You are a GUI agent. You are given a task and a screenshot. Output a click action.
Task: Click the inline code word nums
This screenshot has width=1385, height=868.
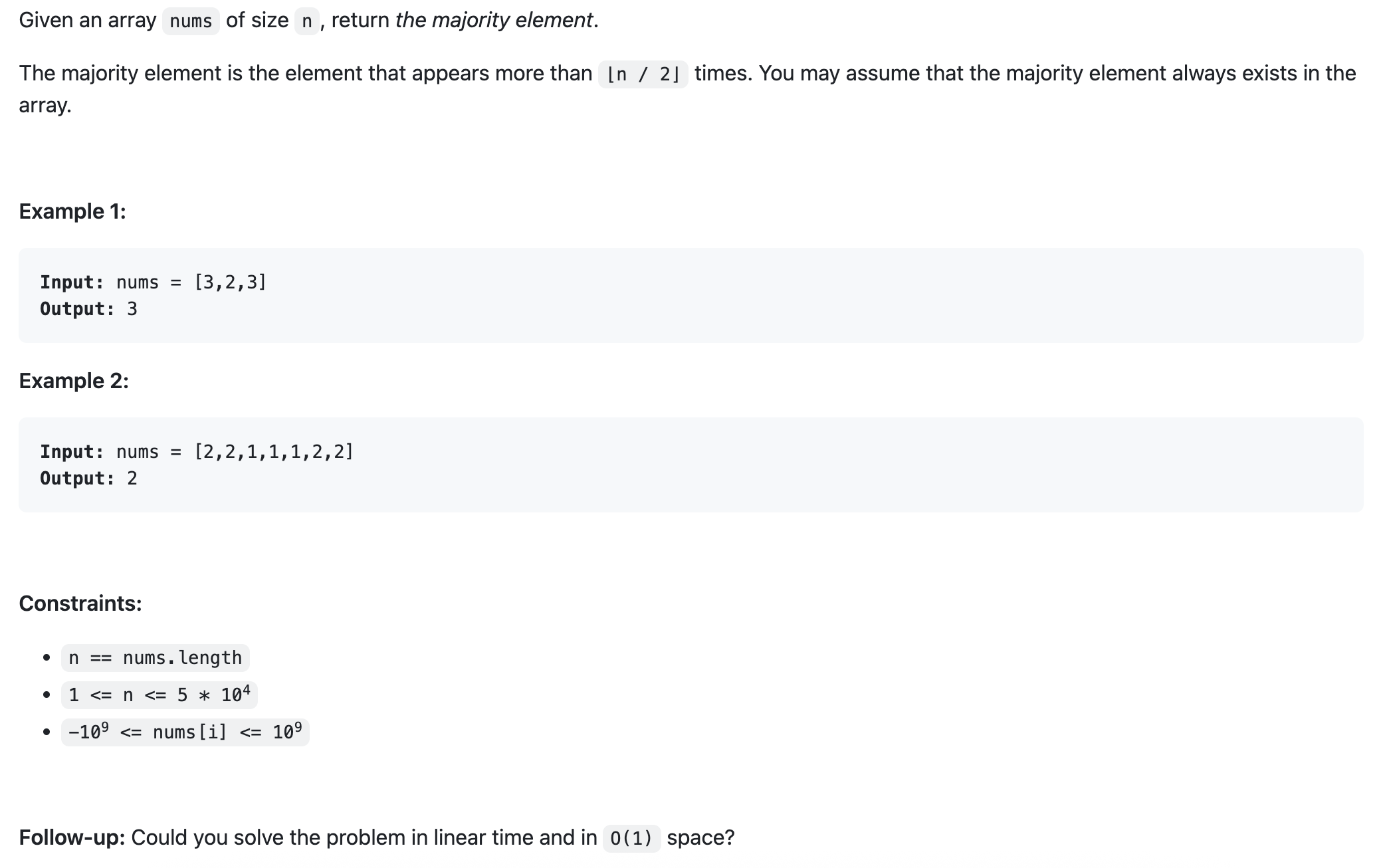pos(191,21)
